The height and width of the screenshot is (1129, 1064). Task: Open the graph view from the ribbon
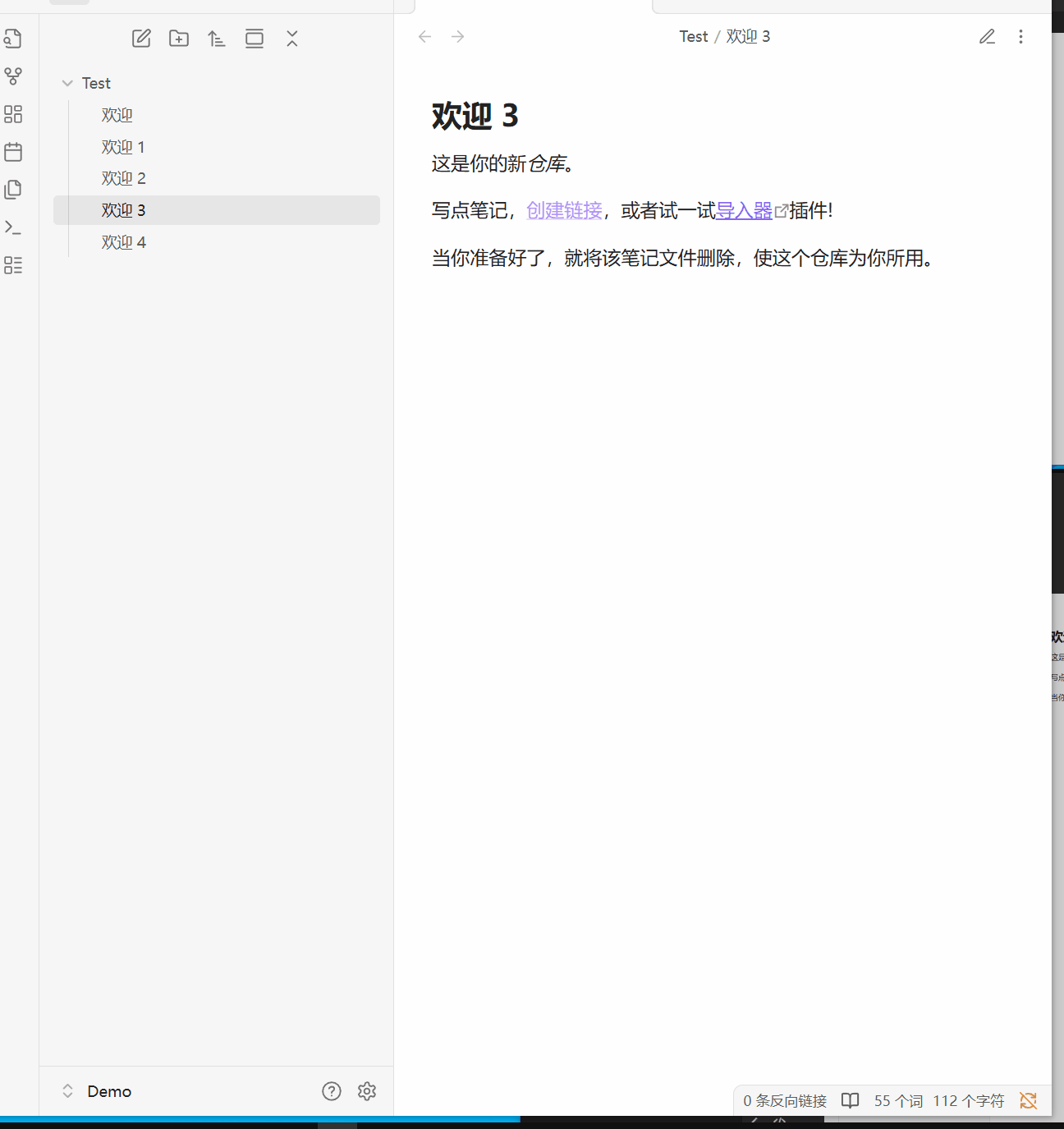click(x=13, y=76)
